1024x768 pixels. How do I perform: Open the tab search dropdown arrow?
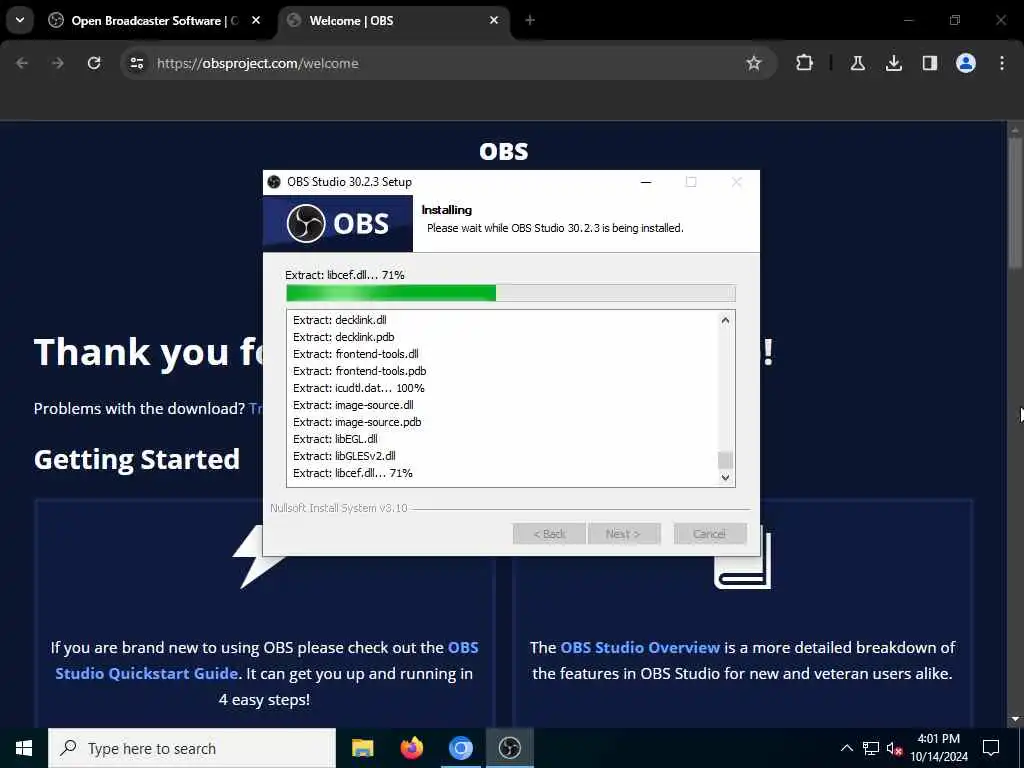click(x=20, y=20)
